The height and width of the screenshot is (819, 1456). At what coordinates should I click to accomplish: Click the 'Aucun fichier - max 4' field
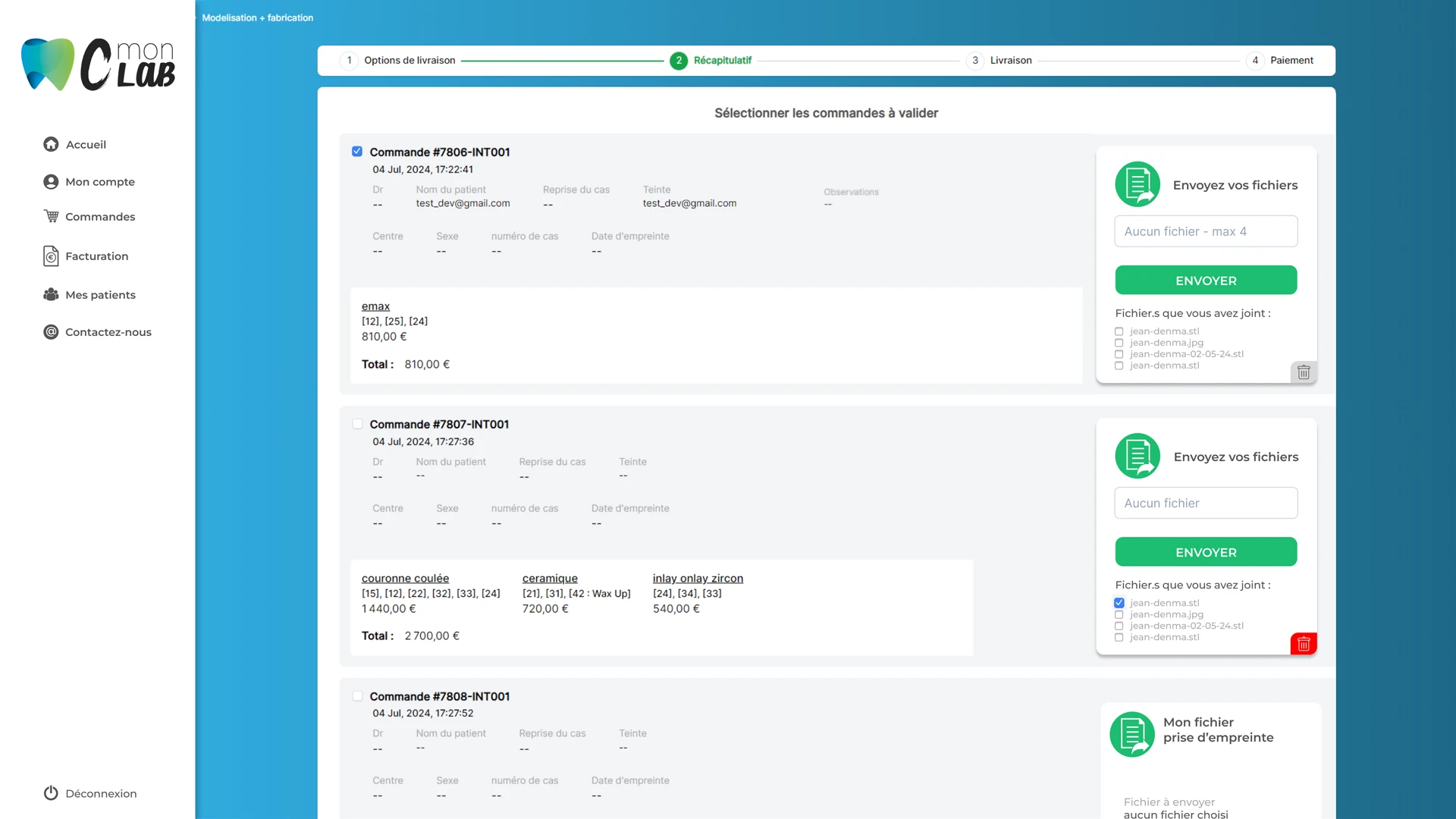1206,231
